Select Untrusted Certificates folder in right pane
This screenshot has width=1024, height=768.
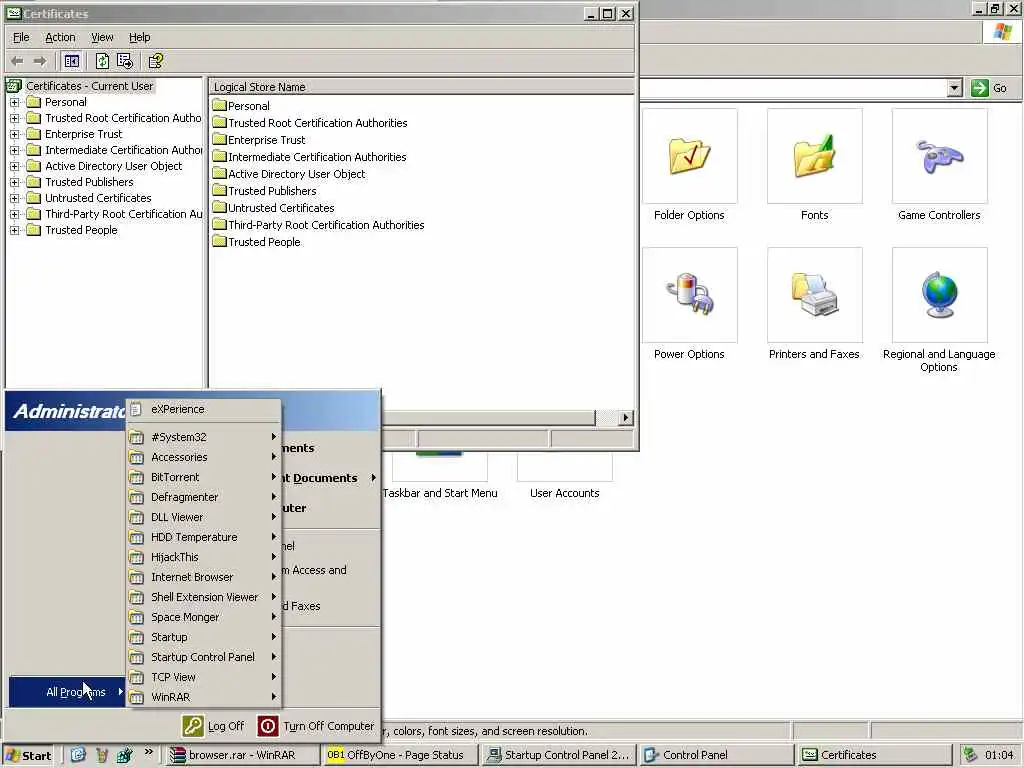pyautogui.click(x=274, y=208)
